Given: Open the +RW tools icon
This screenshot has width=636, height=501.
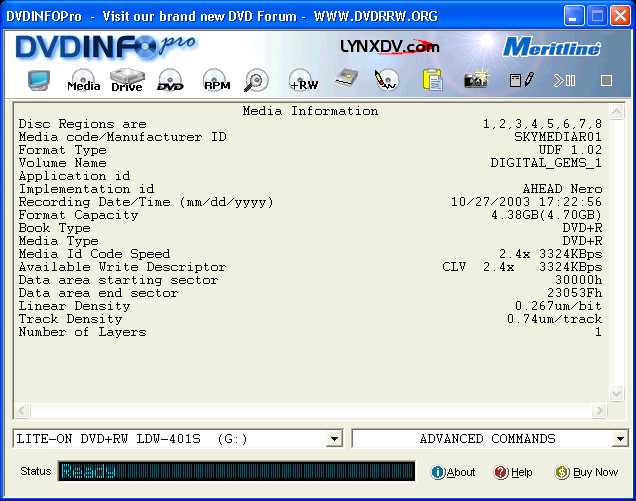Looking at the screenshot, I should point(303,80).
